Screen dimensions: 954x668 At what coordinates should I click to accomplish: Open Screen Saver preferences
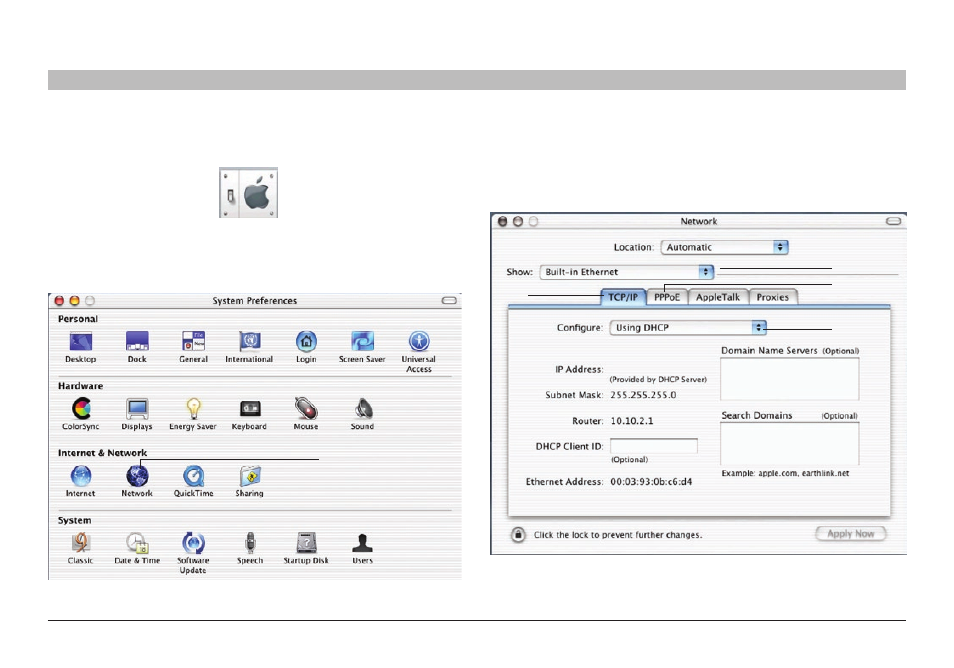(362, 341)
